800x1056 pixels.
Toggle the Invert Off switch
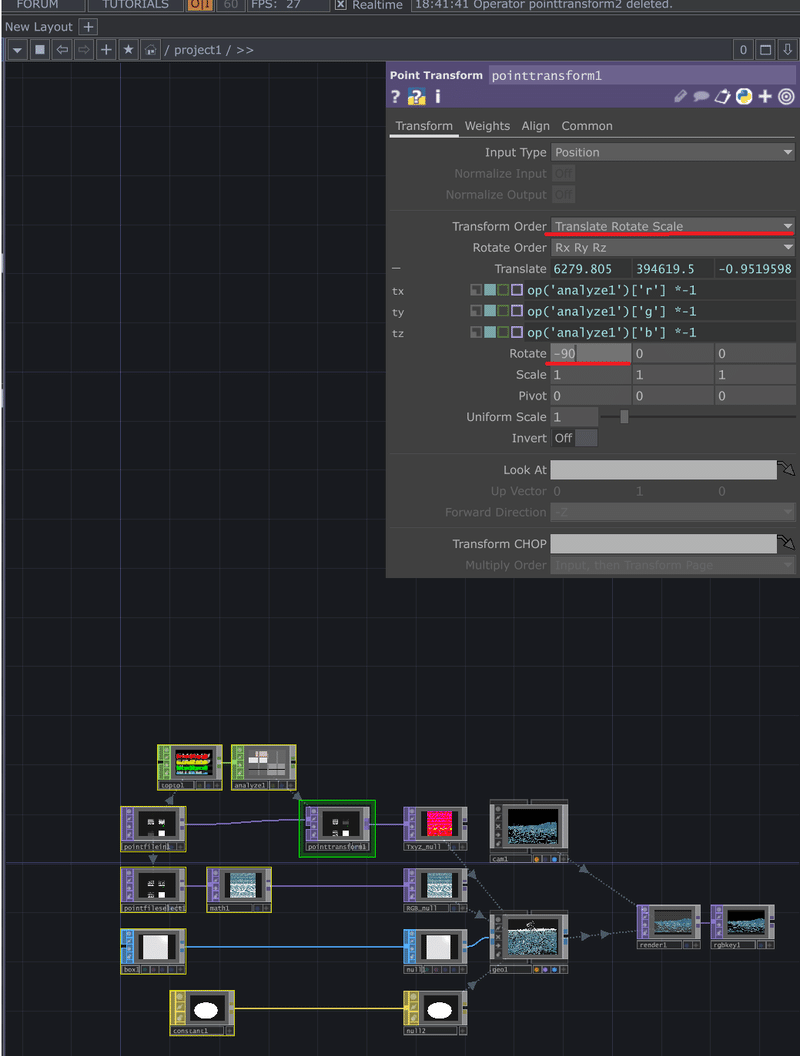pyautogui.click(x=574, y=438)
